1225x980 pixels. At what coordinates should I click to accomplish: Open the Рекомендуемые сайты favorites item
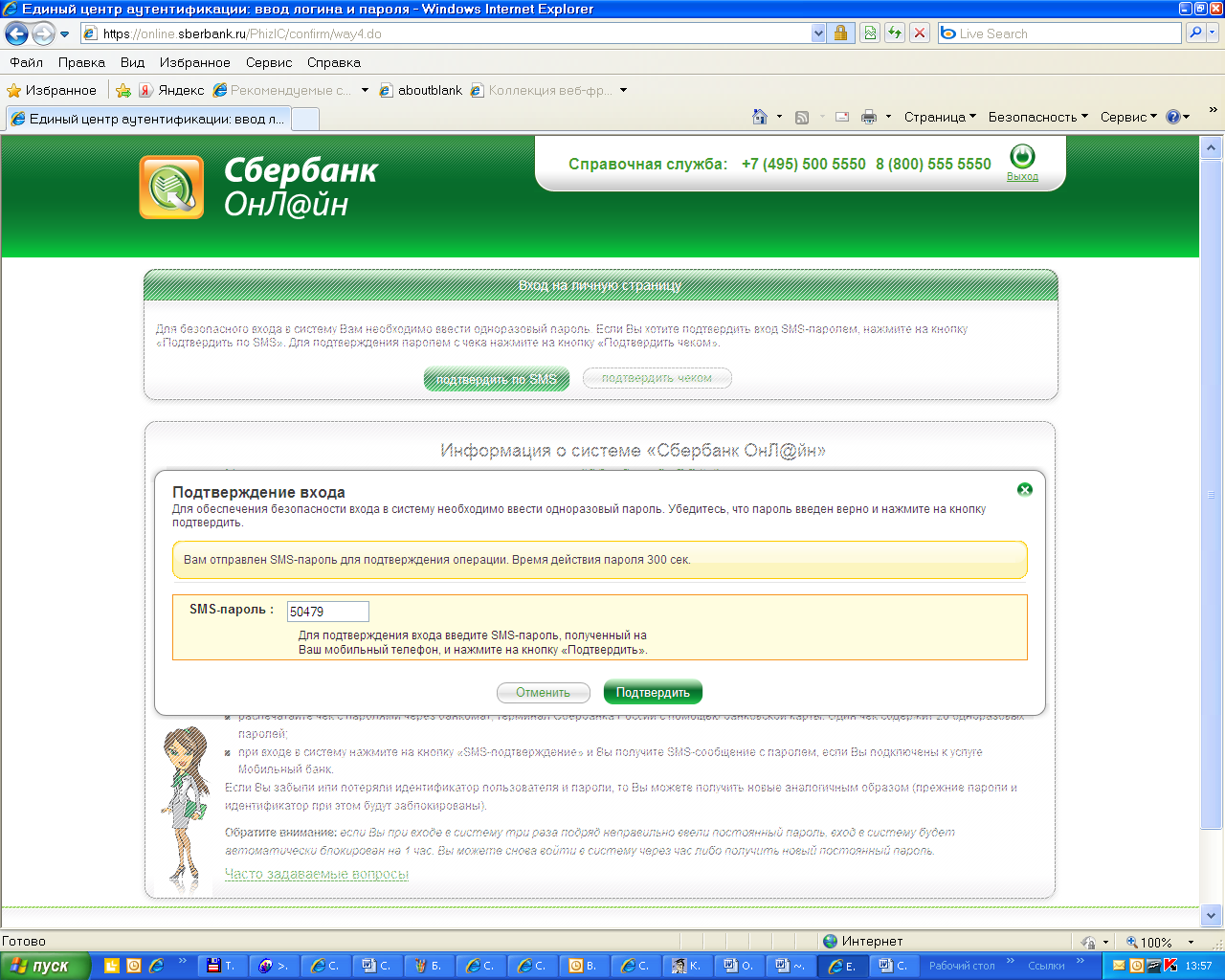(x=282, y=90)
